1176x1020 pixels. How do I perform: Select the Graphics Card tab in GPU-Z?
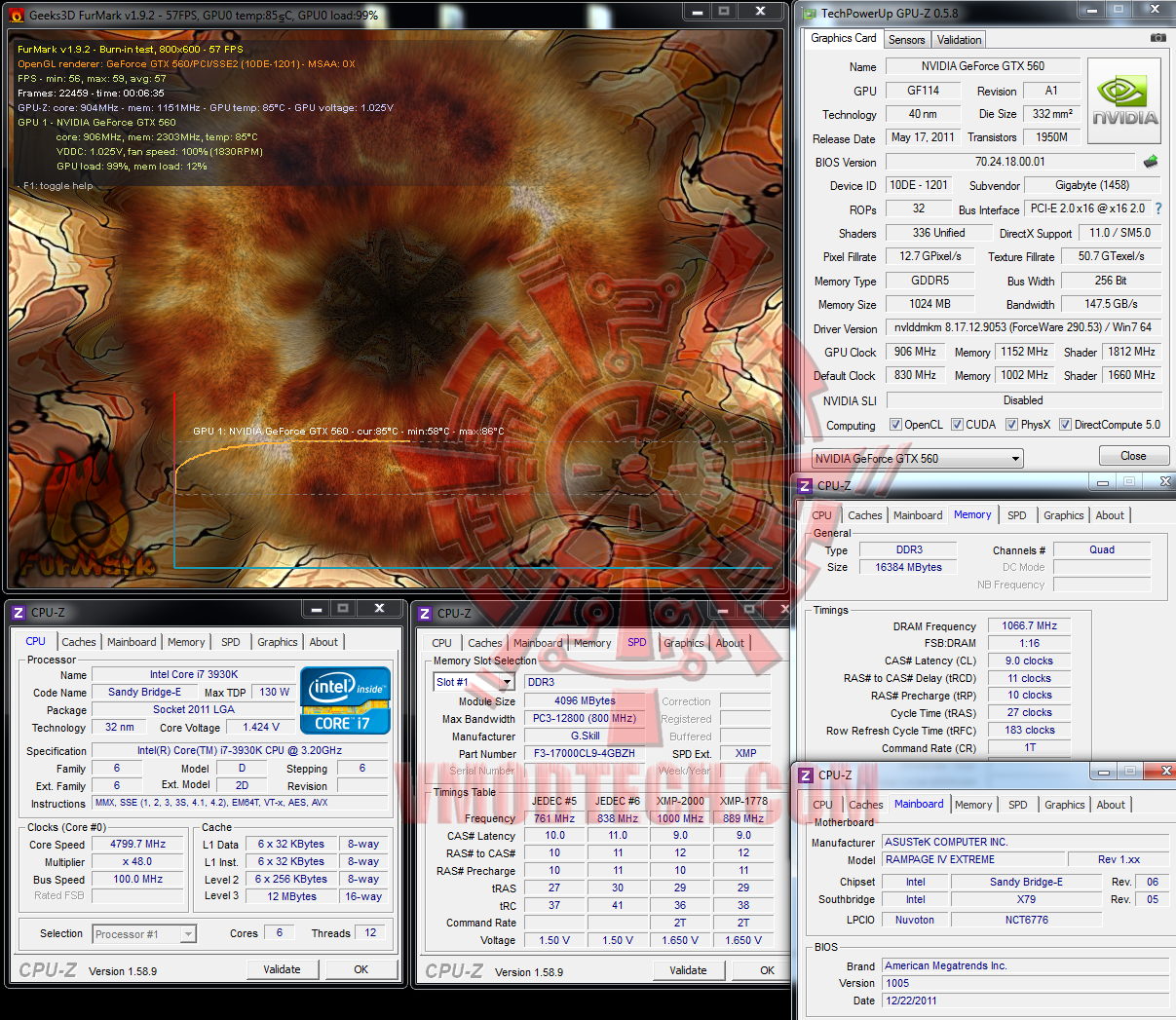coord(844,38)
